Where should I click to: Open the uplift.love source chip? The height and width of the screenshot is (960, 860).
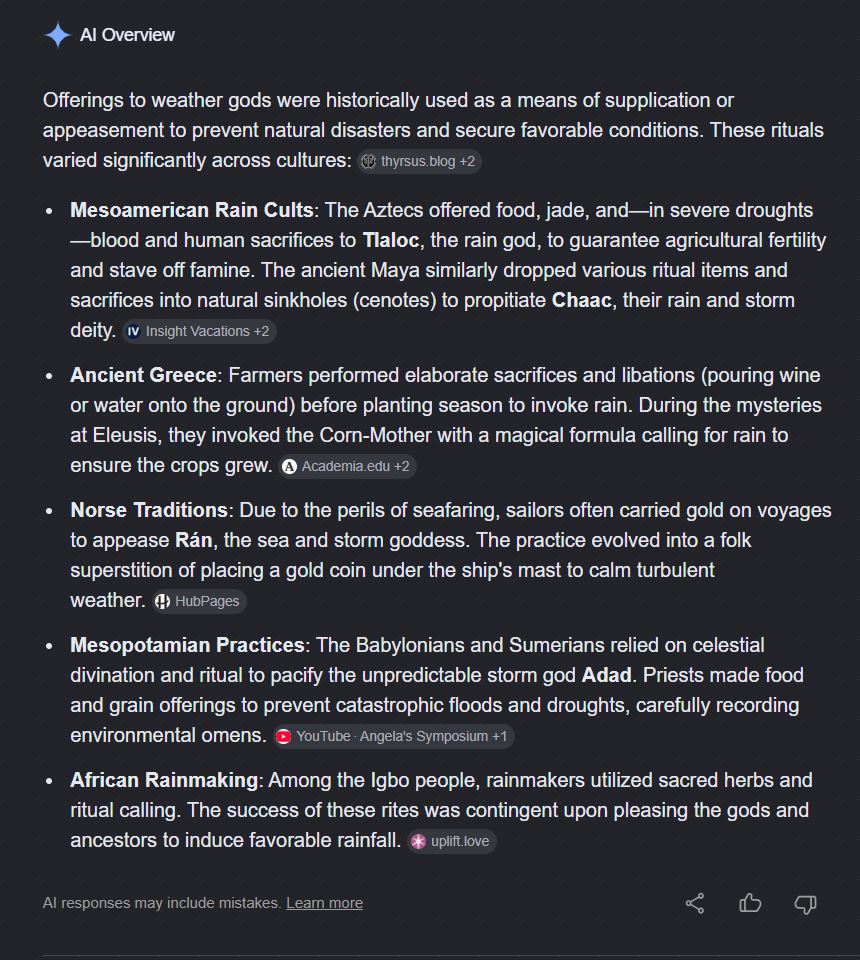pyautogui.click(x=452, y=841)
